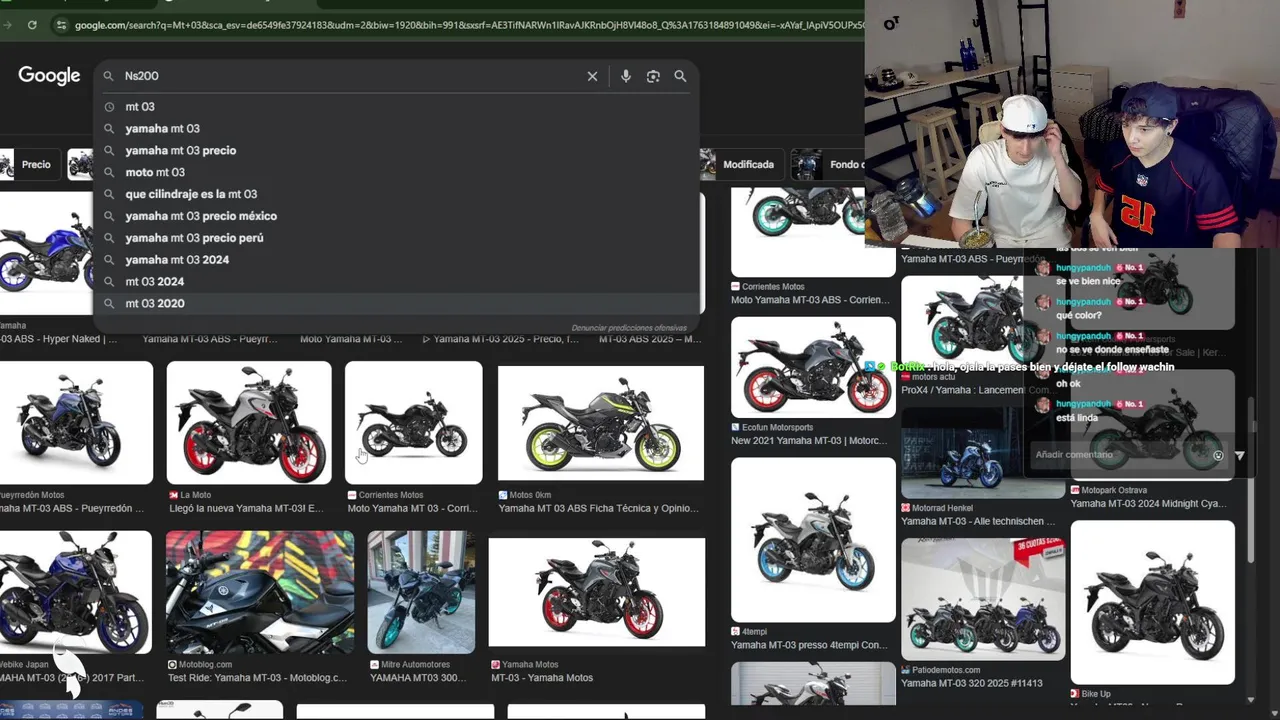Open Motorrad Henkel Yamaha MT-03 image
The height and width of the screenshot is (720, 1280).
[983, 452]
